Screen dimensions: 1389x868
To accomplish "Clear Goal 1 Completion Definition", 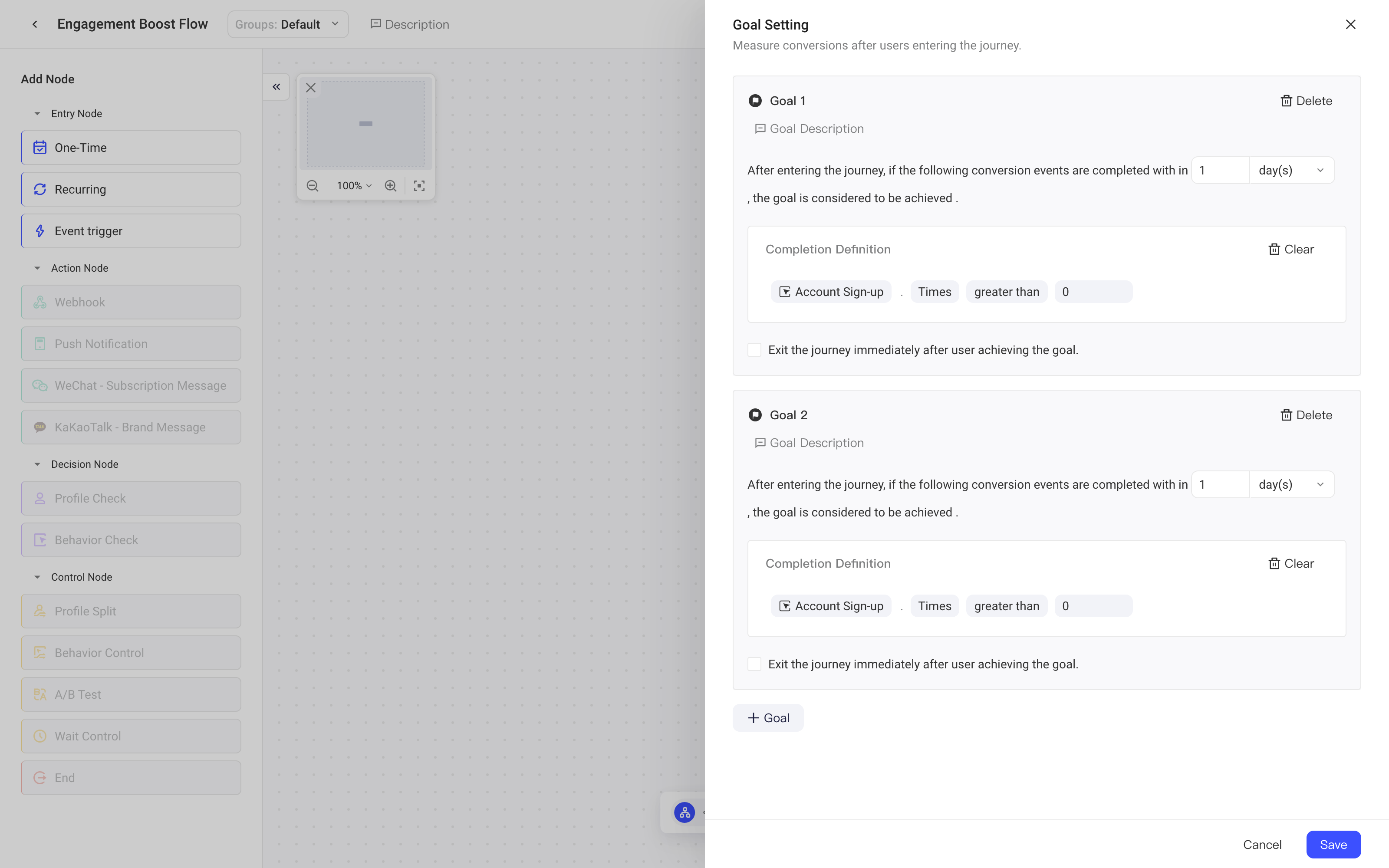I will pos(1291,249).
